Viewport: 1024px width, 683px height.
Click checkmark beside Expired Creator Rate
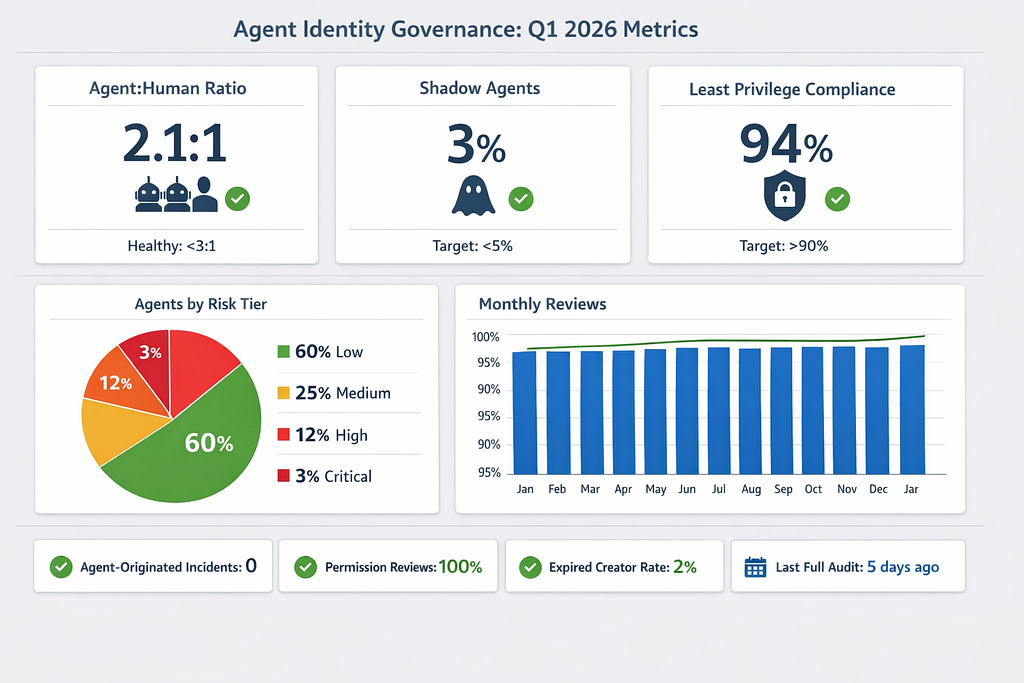(x=530, y=567)
